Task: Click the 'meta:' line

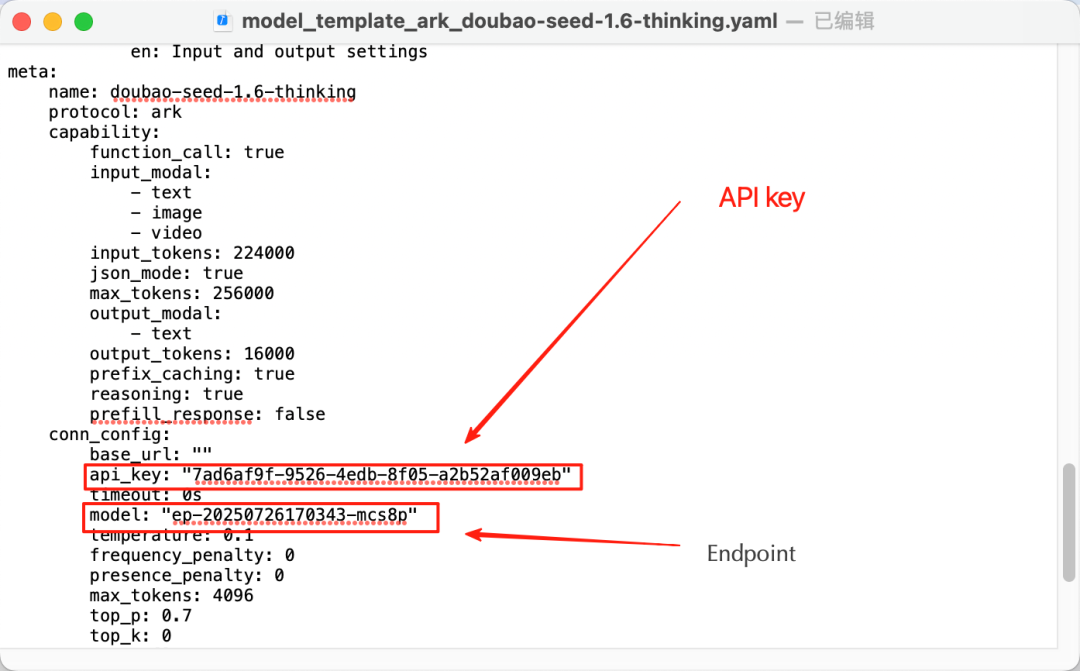Action: click(32, 72)
